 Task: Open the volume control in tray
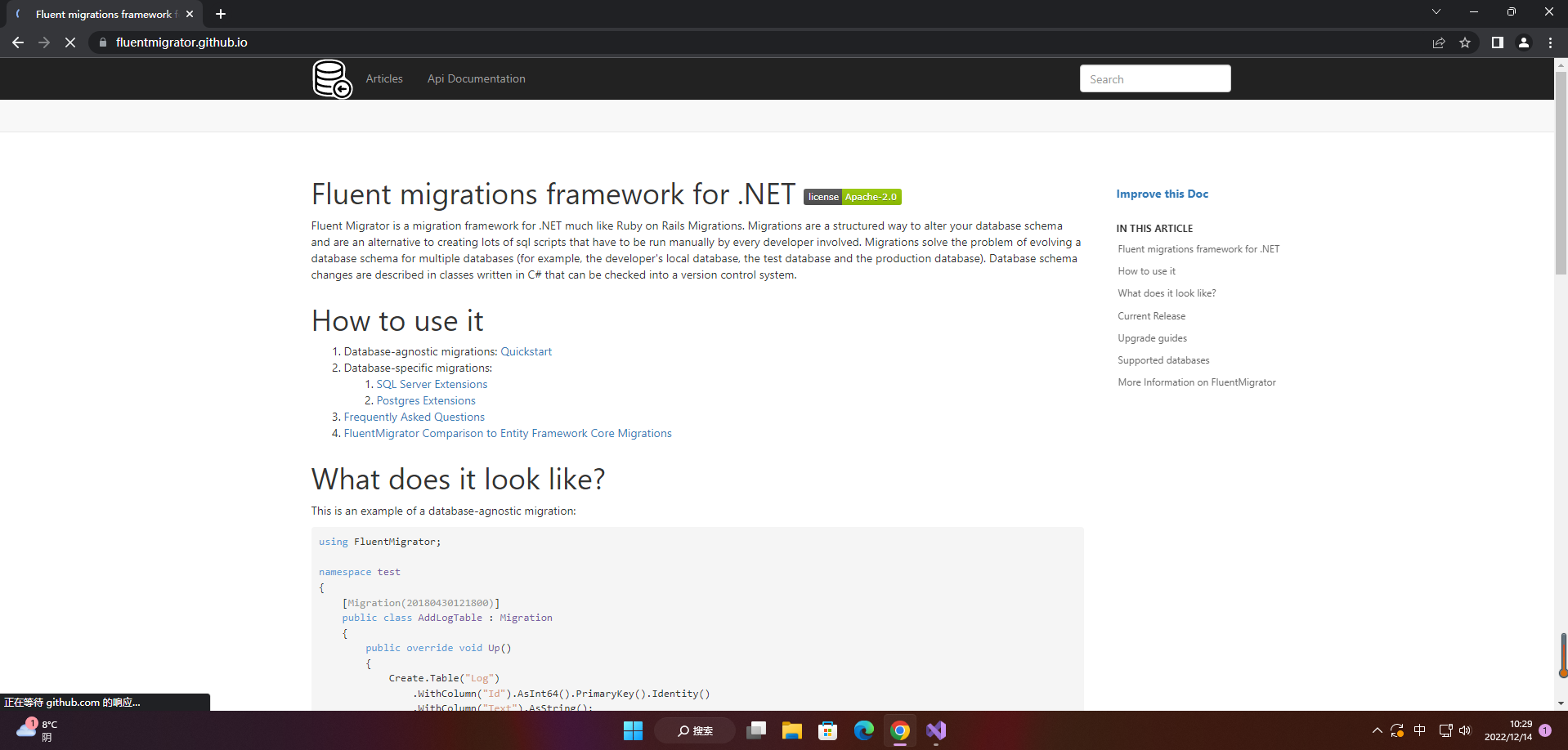point(1465,730)
